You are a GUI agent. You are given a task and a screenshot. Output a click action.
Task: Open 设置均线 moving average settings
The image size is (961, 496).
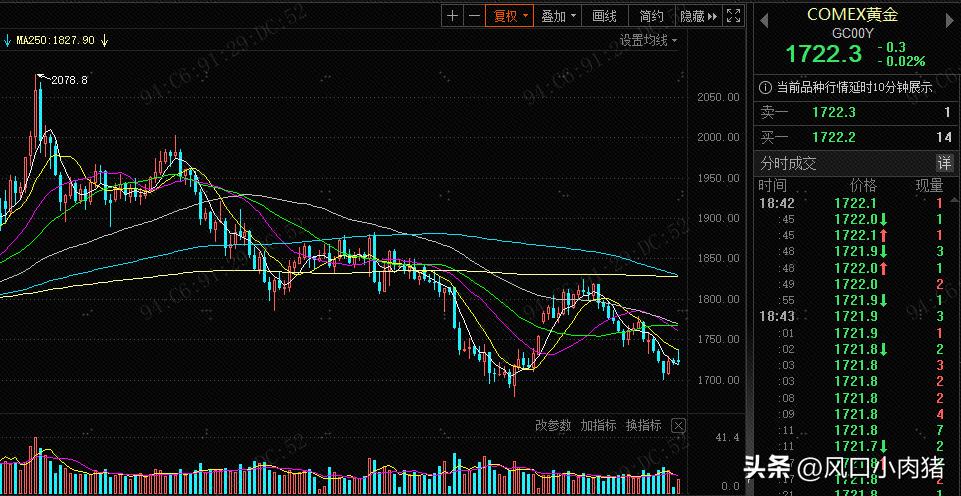pos(648,41)
